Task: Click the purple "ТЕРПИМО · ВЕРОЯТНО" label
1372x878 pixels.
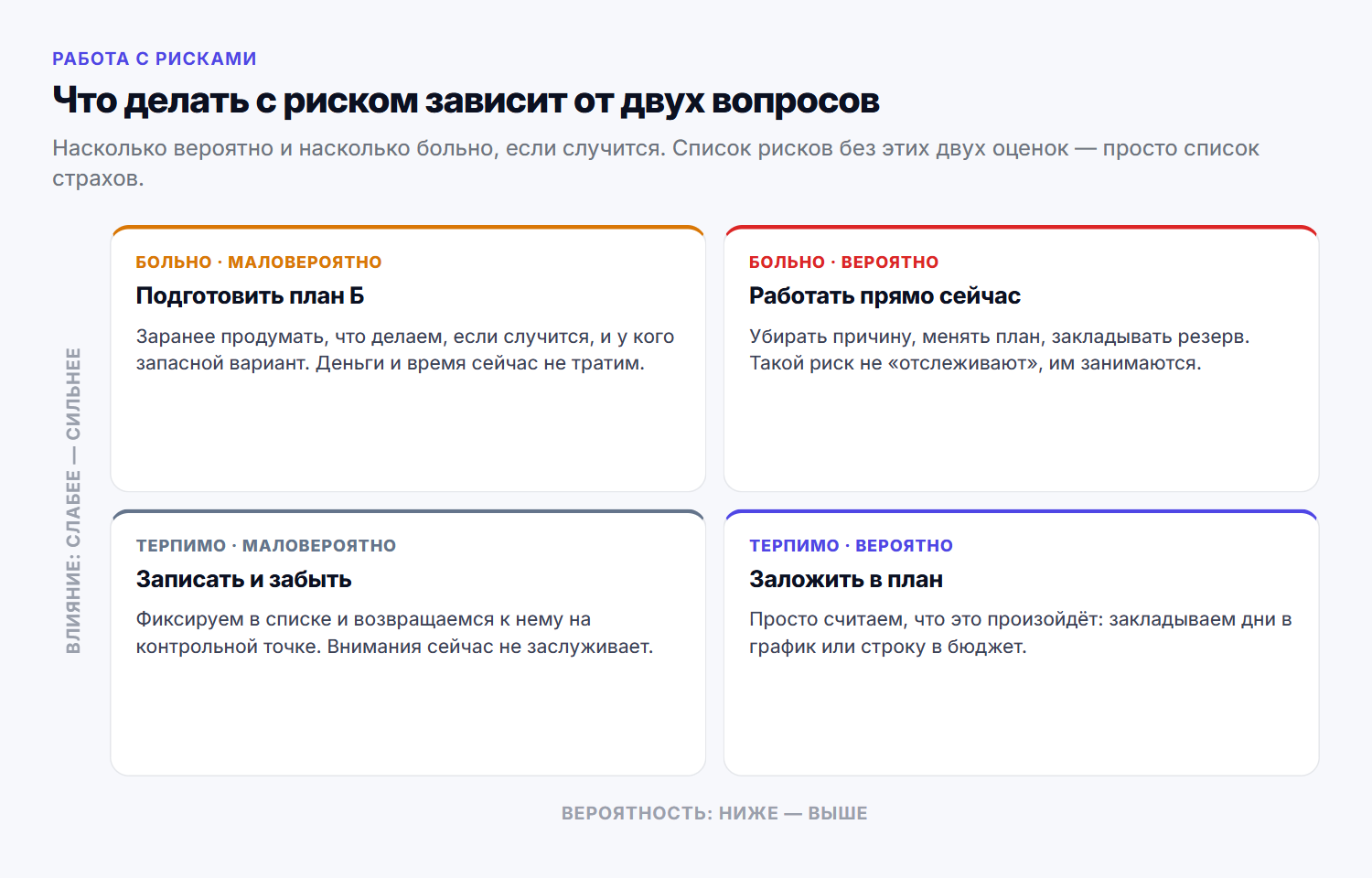Action: click(851, 545)
